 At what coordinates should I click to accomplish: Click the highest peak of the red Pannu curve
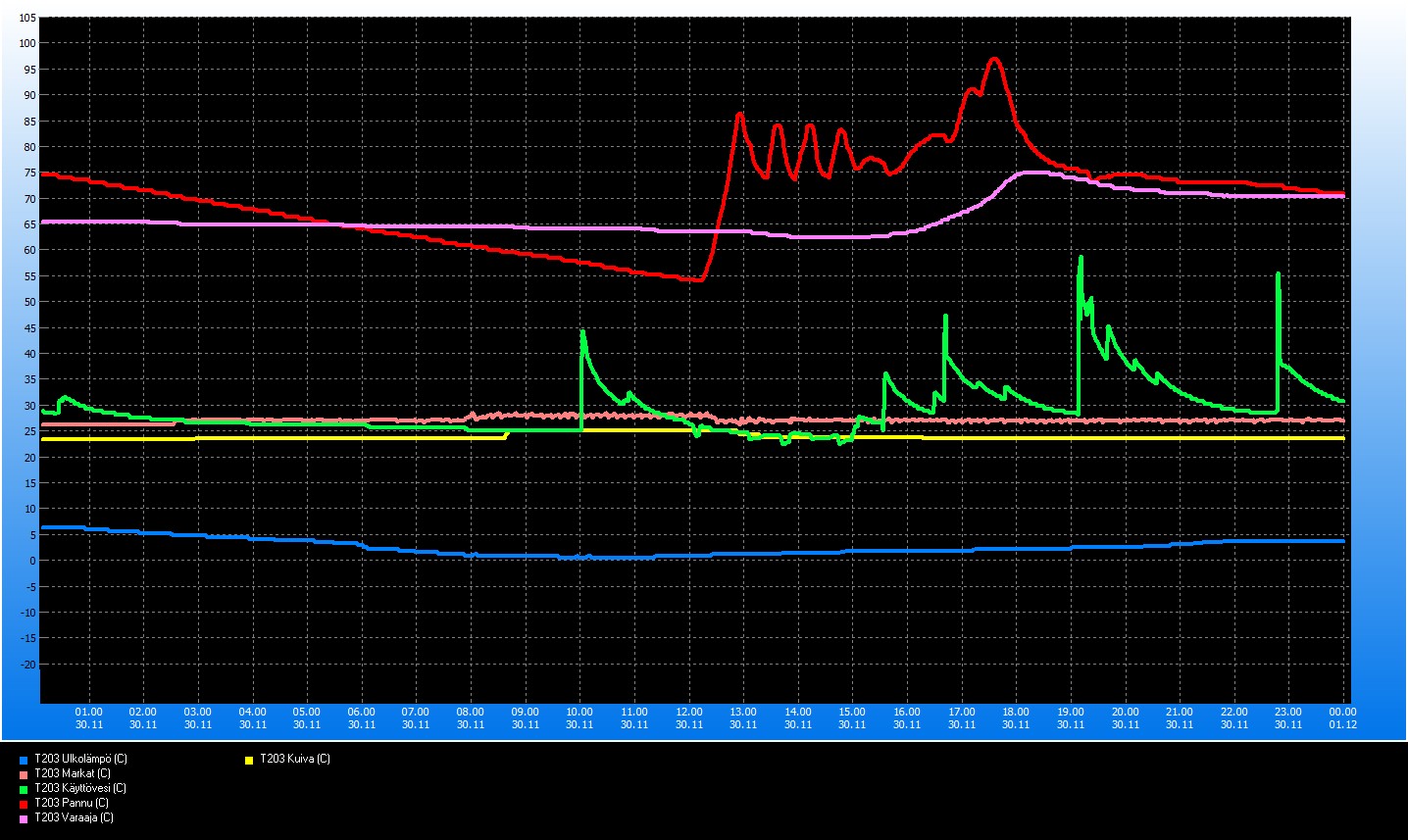[994, 59]
